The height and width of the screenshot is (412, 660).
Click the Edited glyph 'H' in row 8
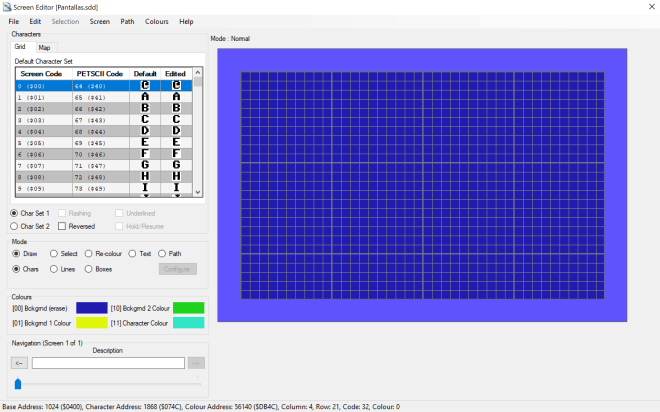click(176, 174)
